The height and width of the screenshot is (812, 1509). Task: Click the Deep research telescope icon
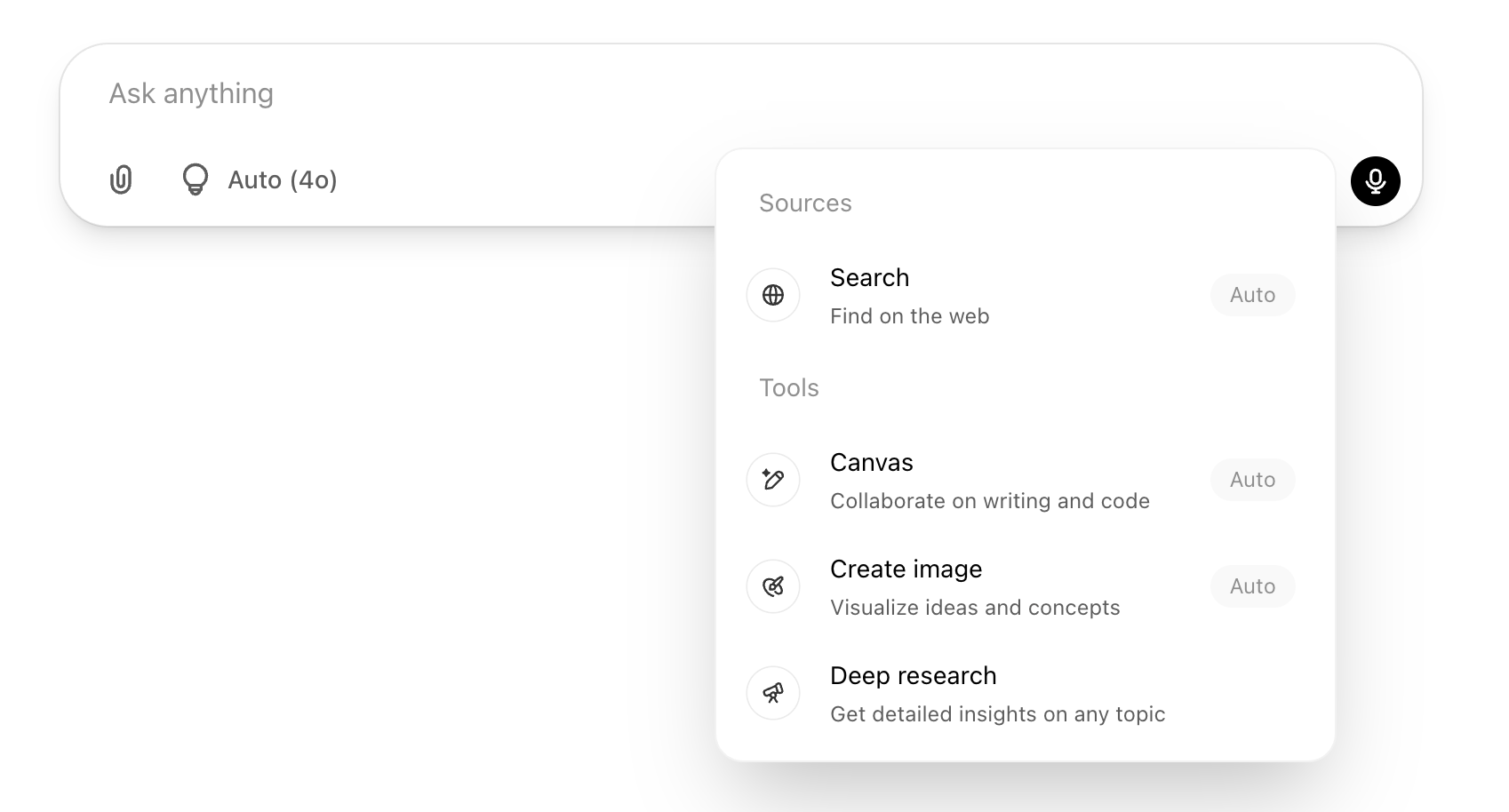pyautogui.click(x=773, y=693)
